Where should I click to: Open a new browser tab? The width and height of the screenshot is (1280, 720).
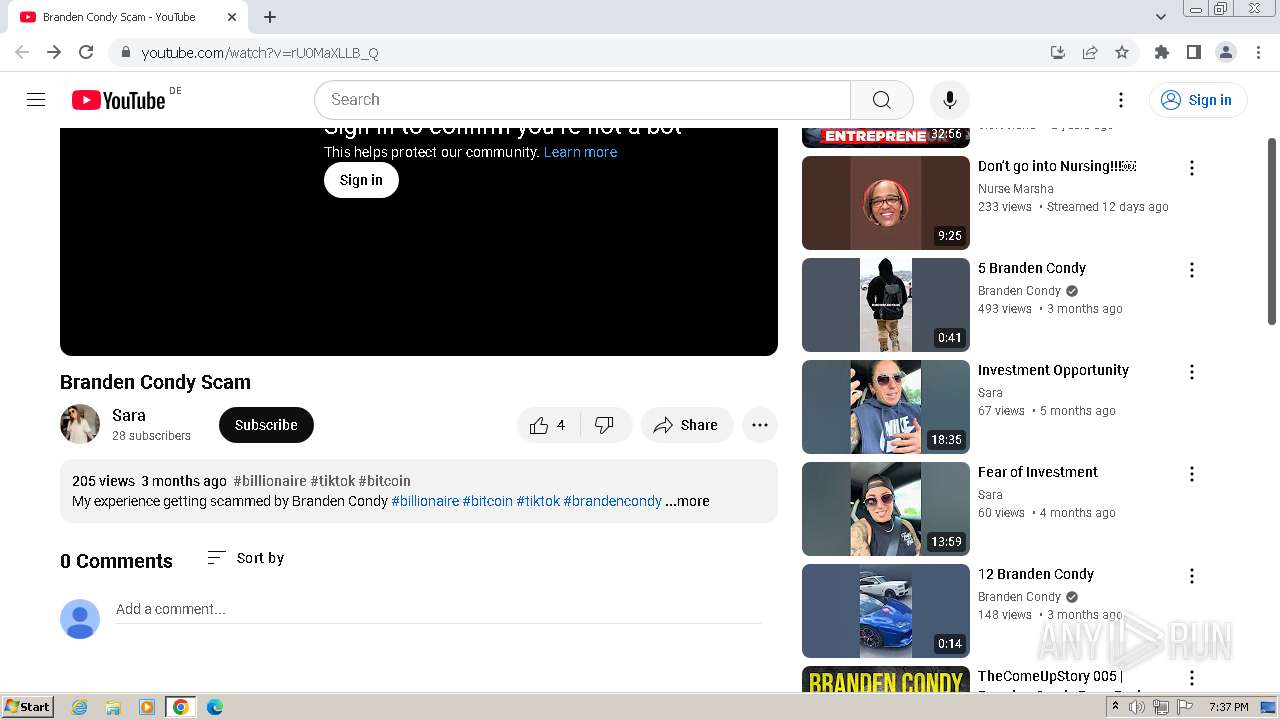270,17
